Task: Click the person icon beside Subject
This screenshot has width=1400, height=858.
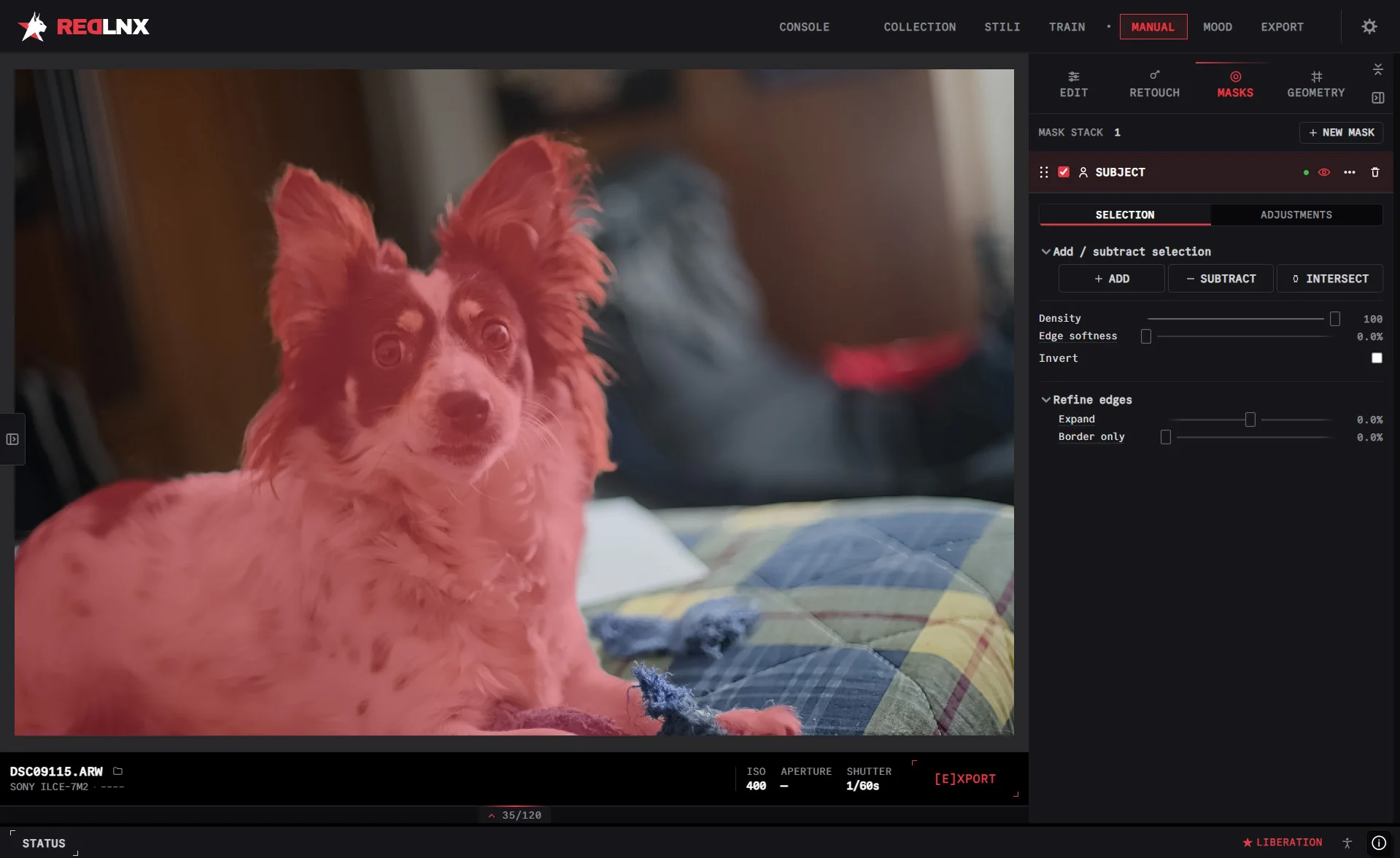Action: 1083,172
